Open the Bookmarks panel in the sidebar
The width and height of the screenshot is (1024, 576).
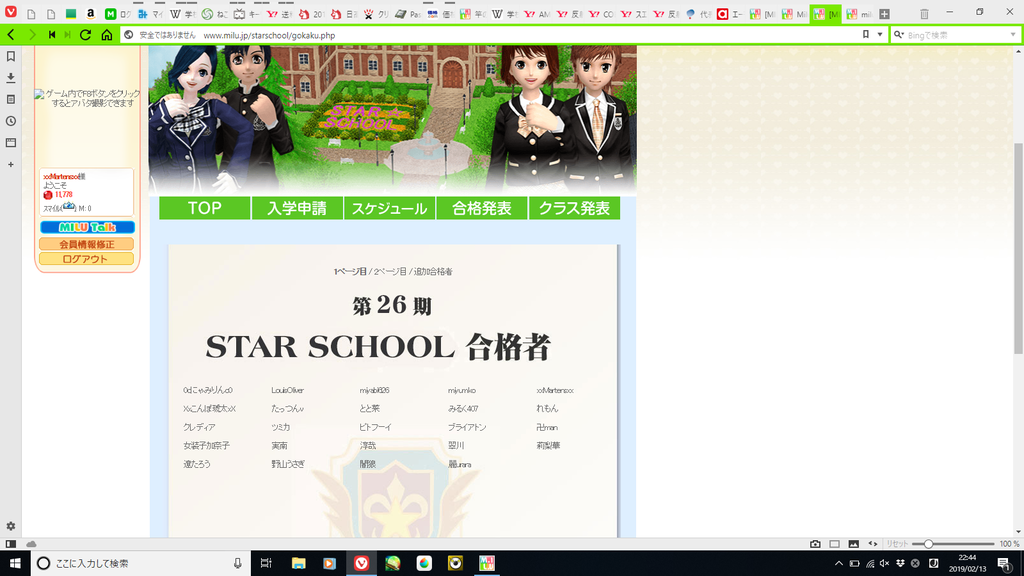[10, 56]
